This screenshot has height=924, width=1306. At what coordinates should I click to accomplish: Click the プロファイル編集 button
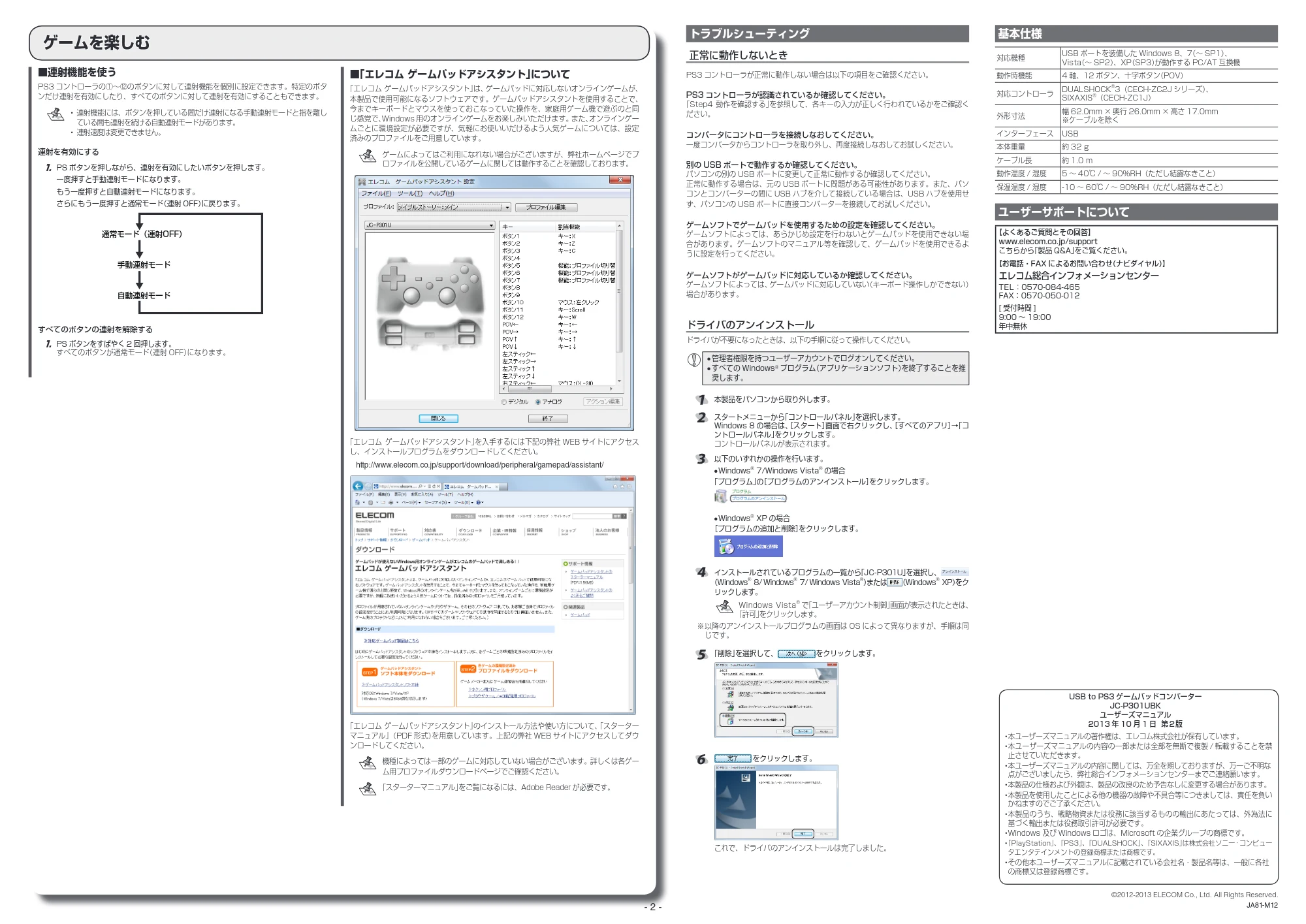click(547, 207)
